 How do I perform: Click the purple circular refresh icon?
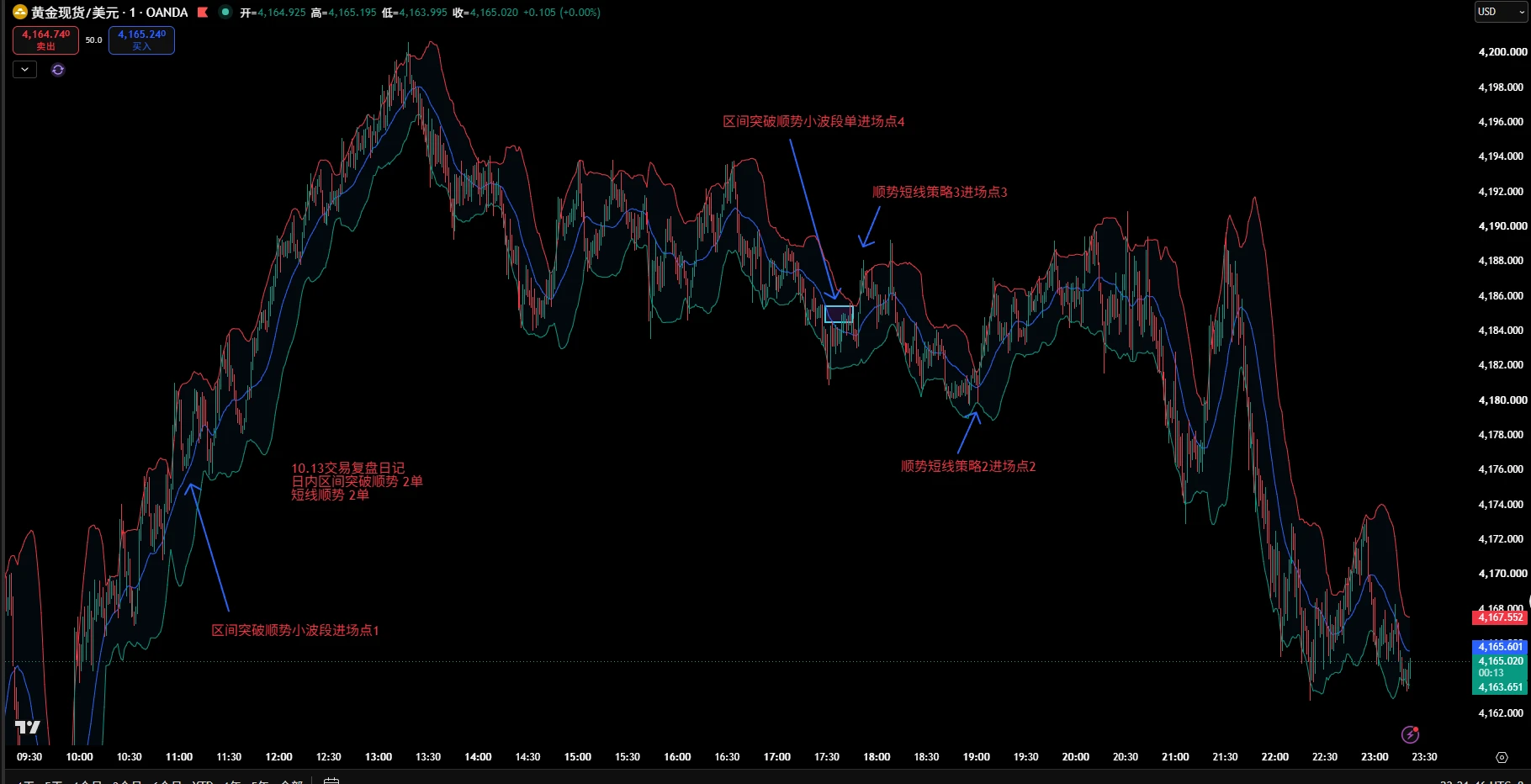58,70
